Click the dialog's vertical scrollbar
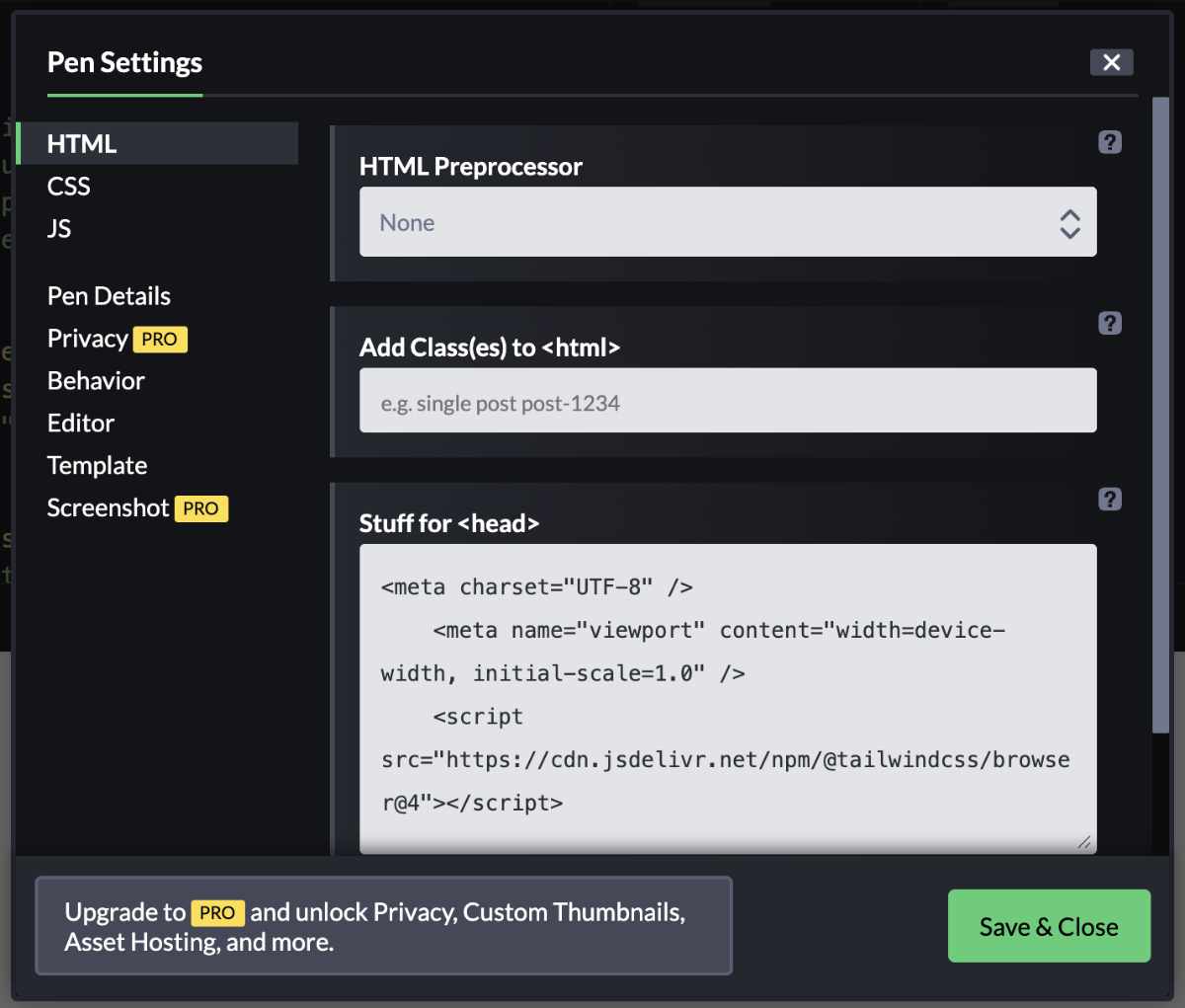 [1160, 415]
